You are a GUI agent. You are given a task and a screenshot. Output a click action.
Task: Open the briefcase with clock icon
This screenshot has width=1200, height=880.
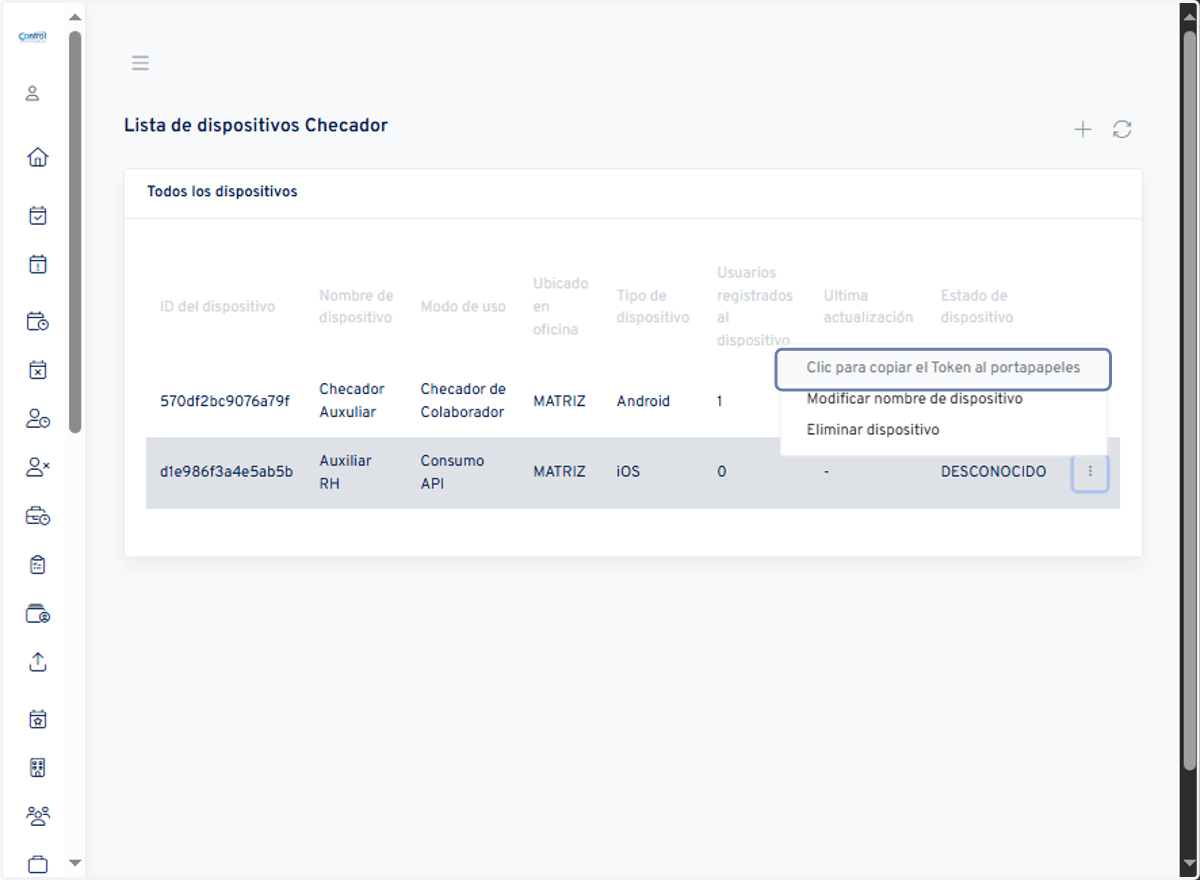pos(37,516)
